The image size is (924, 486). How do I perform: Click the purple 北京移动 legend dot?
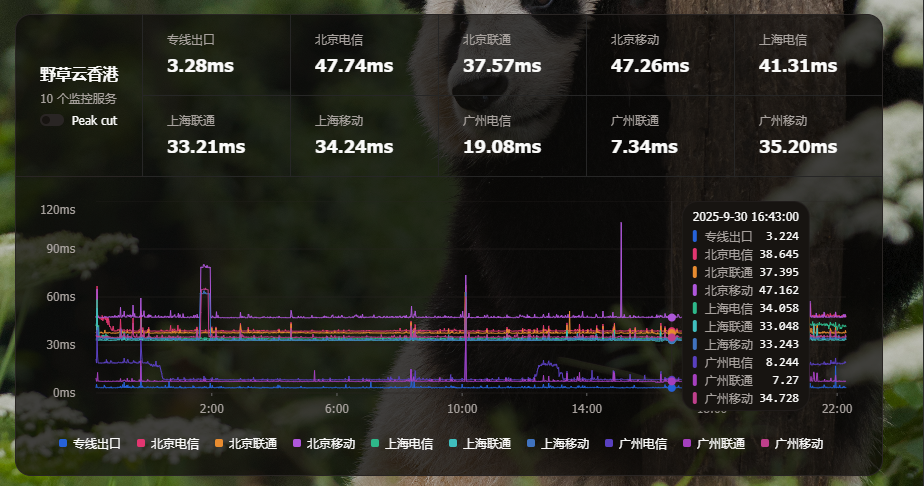coord(297,442)
